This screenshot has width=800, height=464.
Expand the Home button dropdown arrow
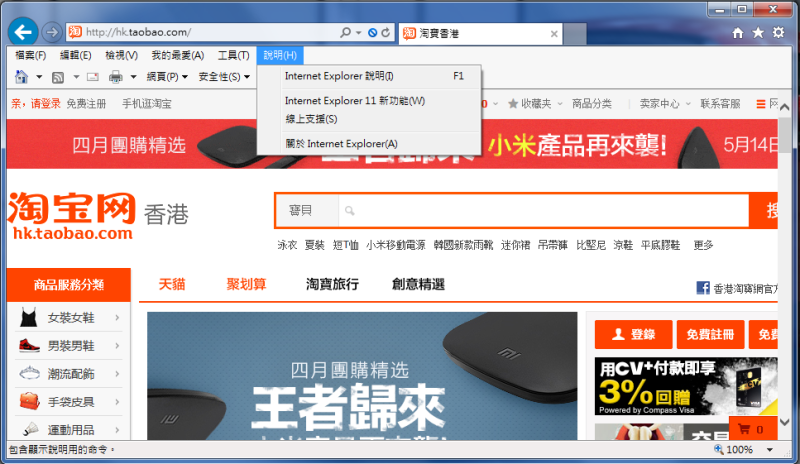pos(39,77)
